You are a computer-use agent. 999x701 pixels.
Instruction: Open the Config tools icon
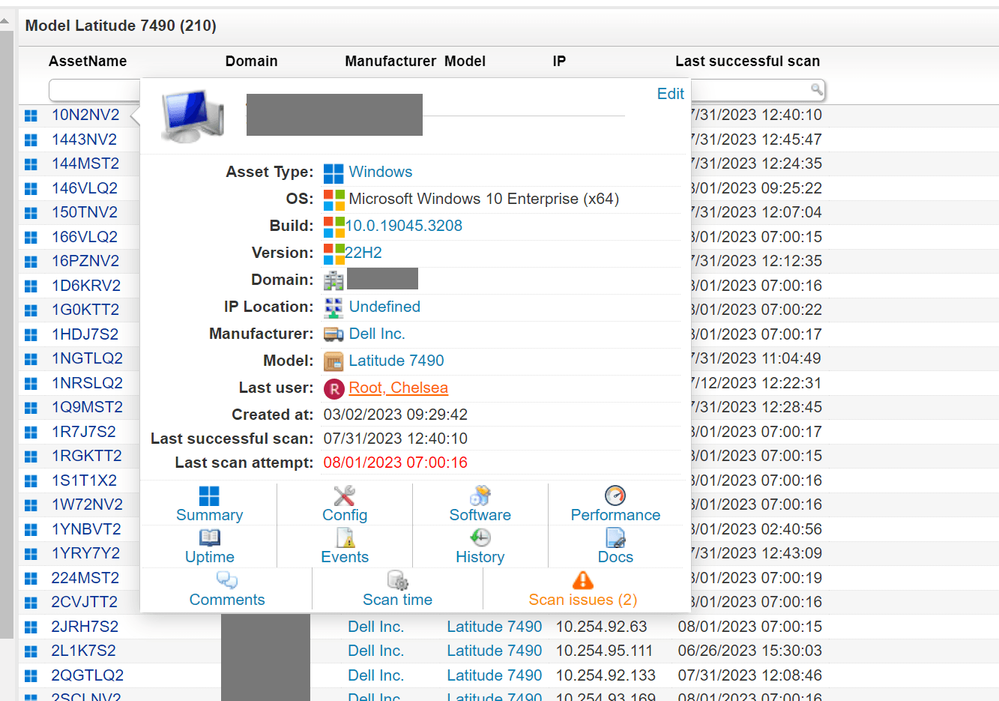tap(344, 497)
